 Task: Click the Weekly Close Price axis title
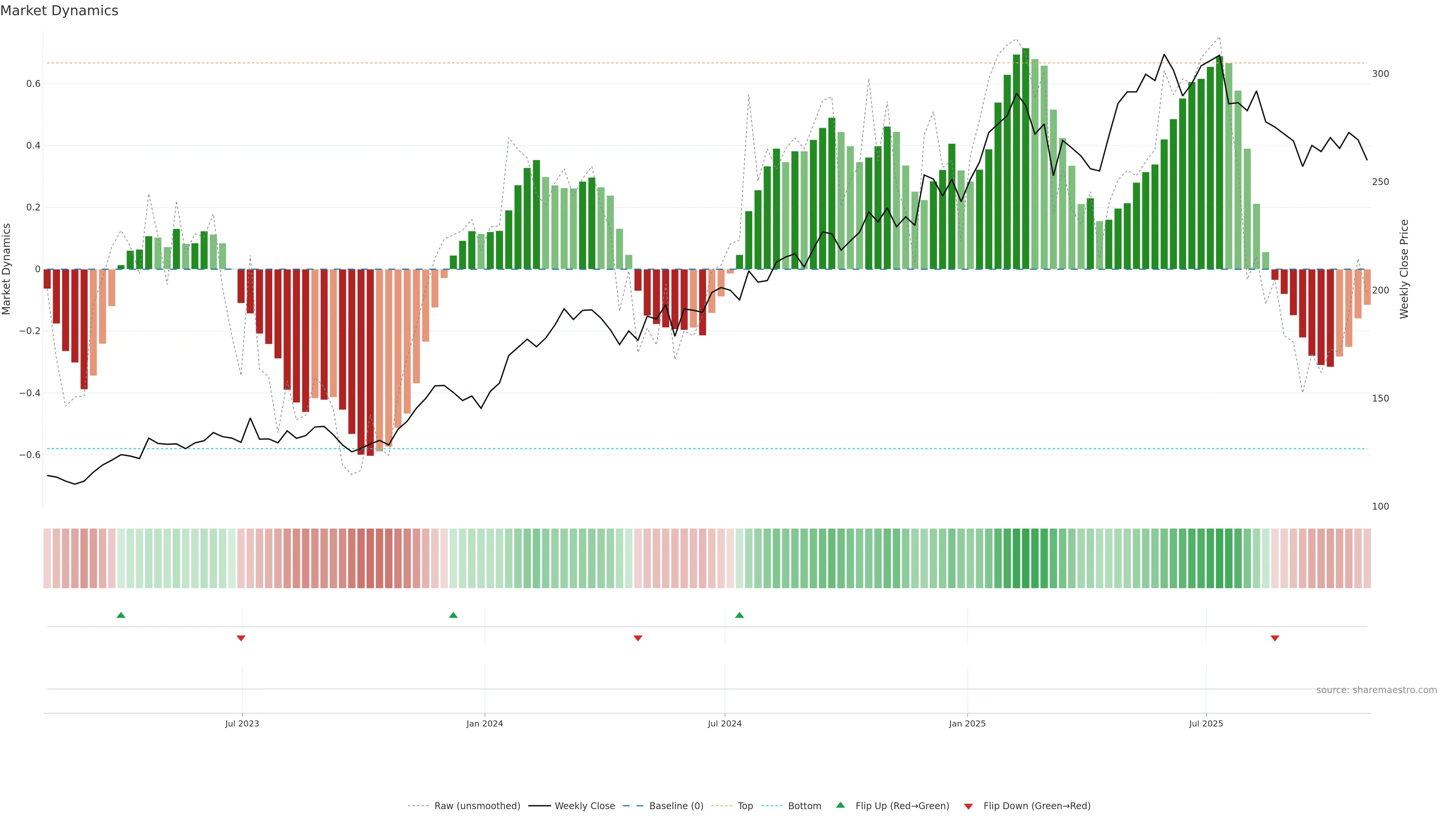click(x=1404, y=269)
